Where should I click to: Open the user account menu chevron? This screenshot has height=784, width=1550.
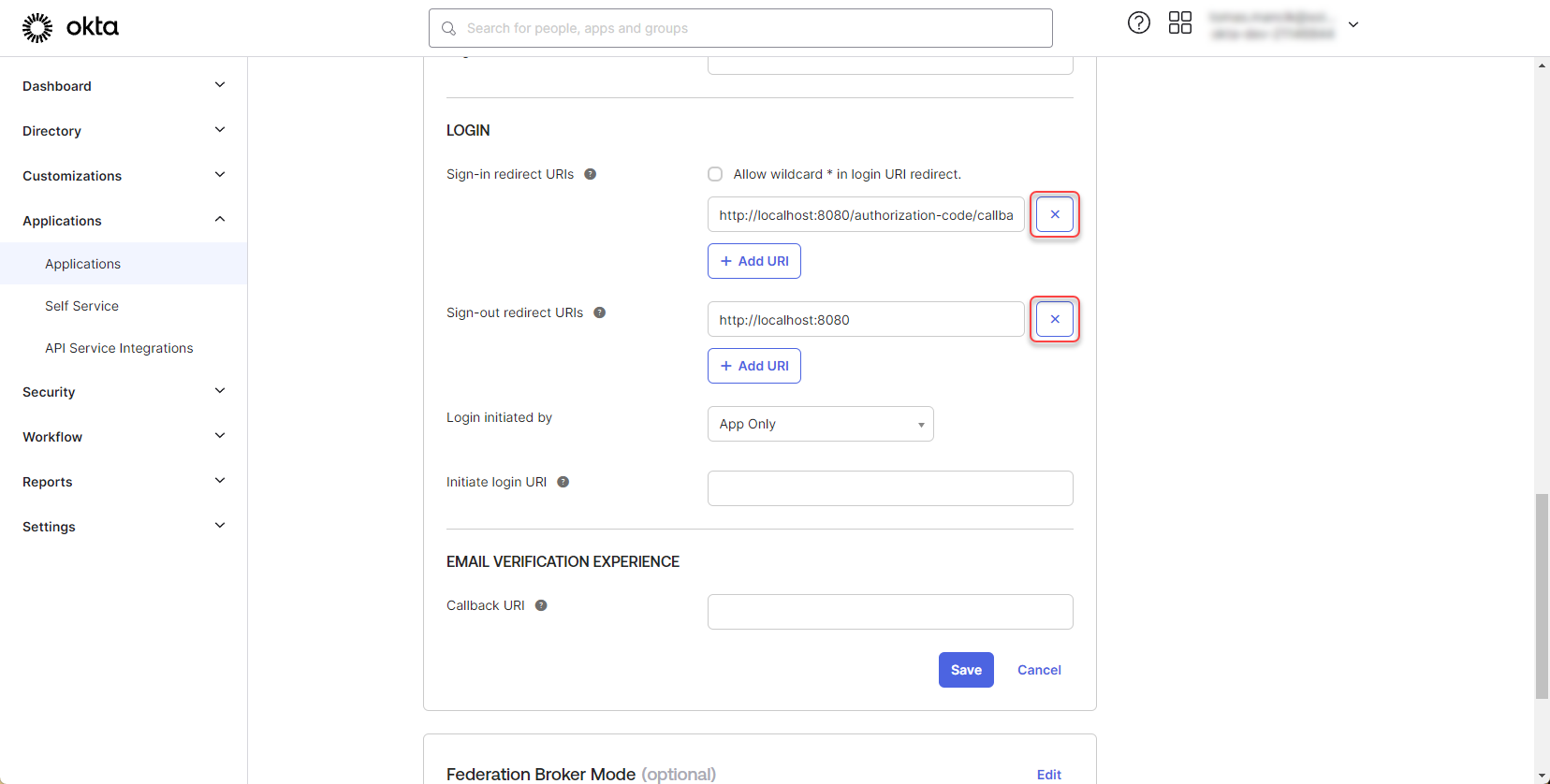click(x=1353, y=25)
